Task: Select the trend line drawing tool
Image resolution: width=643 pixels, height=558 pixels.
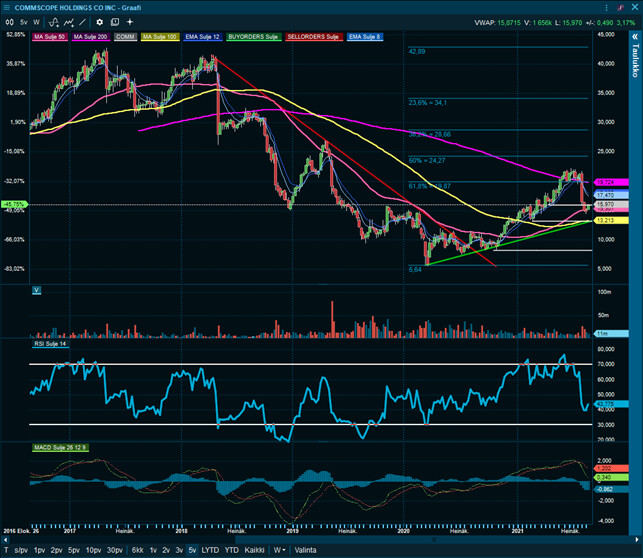Action: click(82, 21)
